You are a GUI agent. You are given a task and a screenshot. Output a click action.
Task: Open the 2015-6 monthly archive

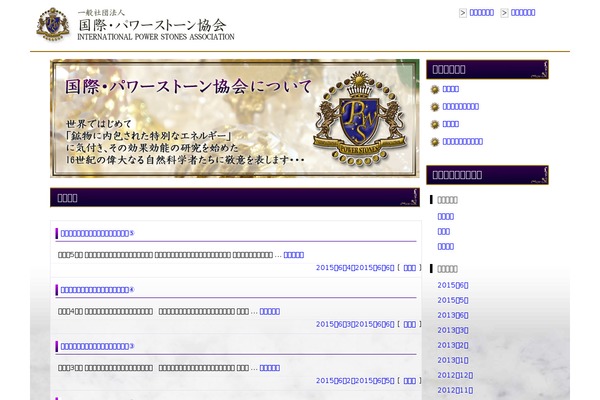[x=453, y=285]
